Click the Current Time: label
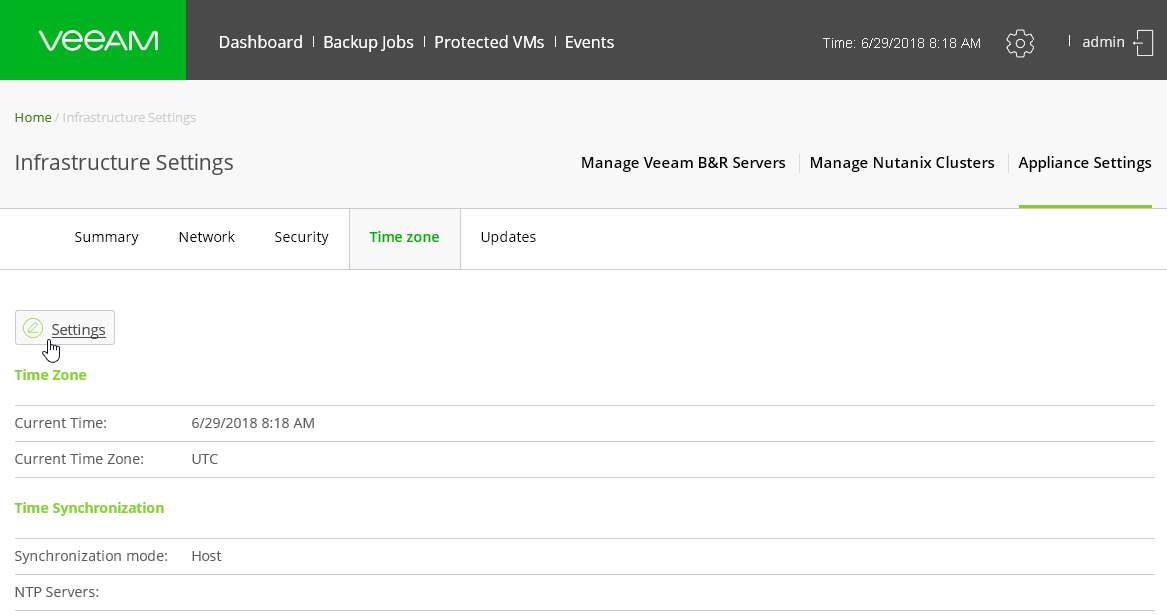This screenshot has height=615, width=1167. (x=60, y=423)
